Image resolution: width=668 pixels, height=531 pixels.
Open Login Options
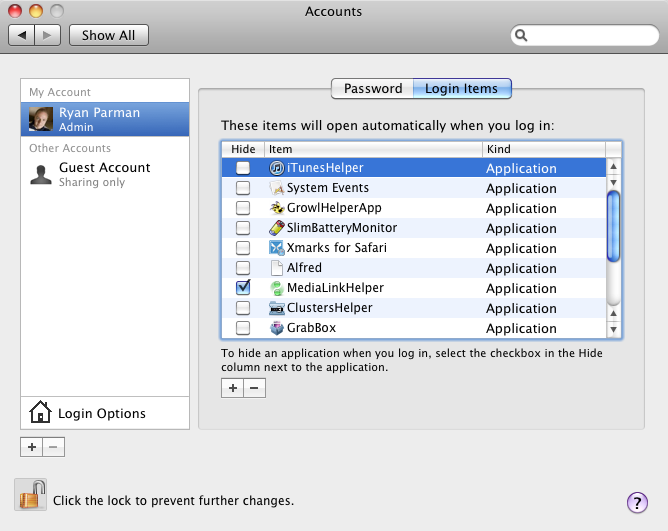(105, 413)
